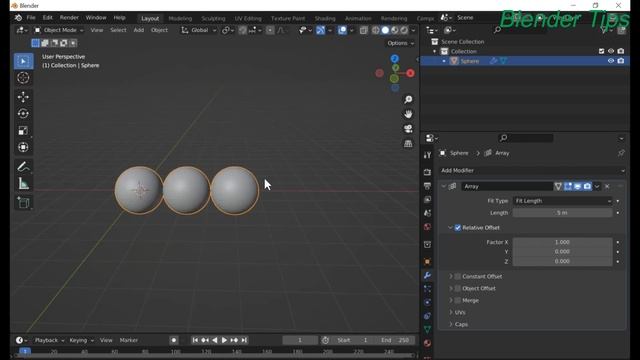Open the Object Mode dropdown
Screen dimensions: 640x360
(x=58, y=30)
